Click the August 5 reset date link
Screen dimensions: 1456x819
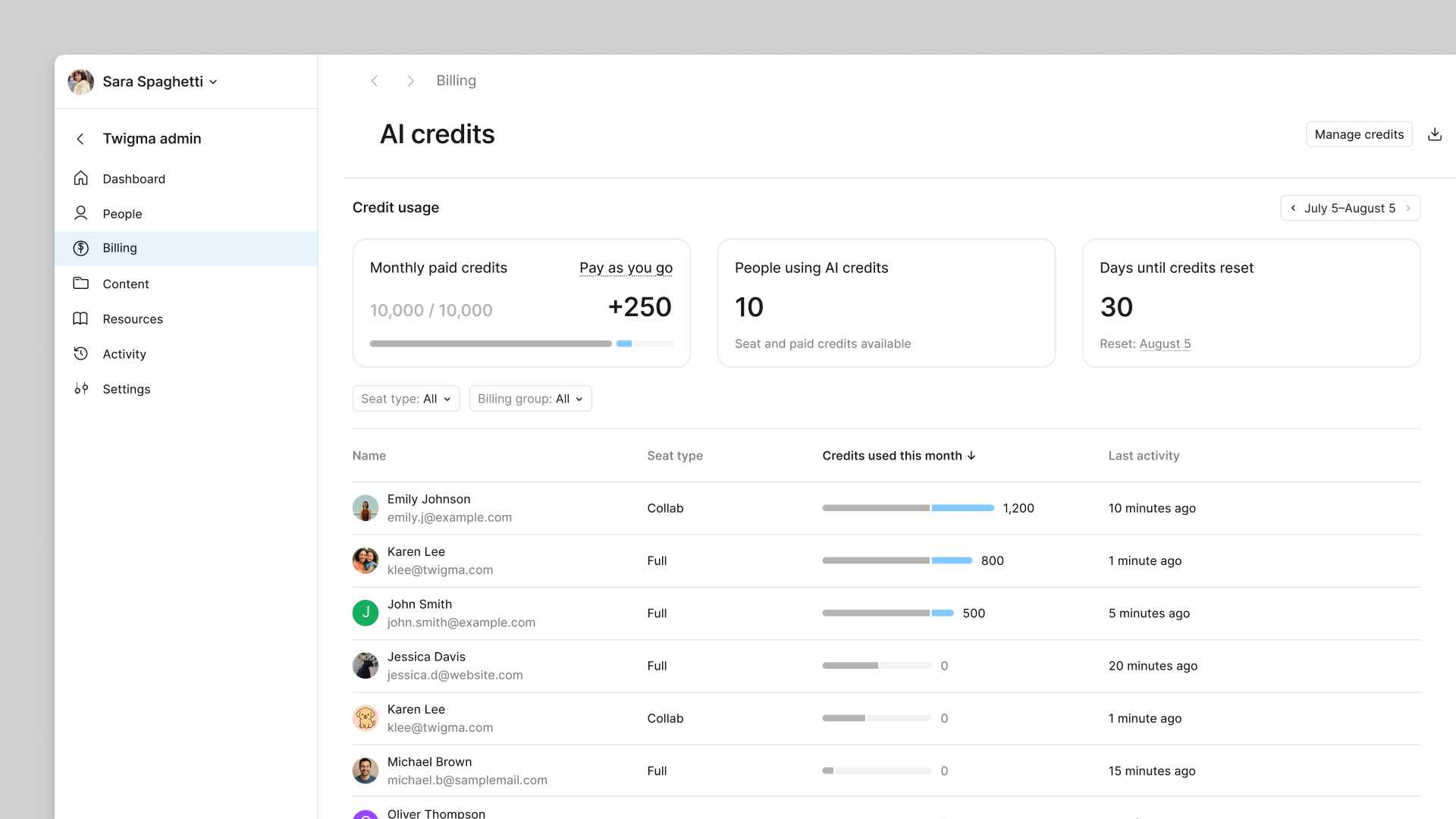tap(1166, 344)
